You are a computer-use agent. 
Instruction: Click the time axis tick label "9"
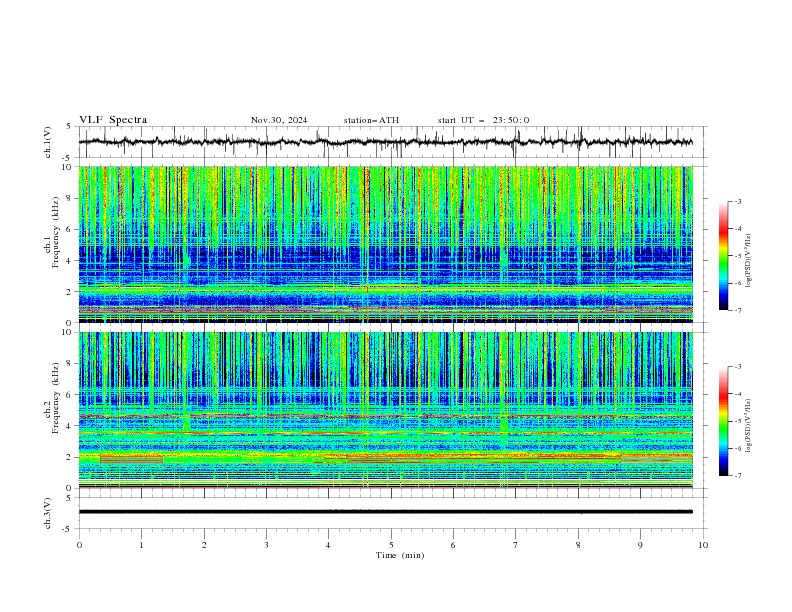pyautogui.click(x=640, y=545)
